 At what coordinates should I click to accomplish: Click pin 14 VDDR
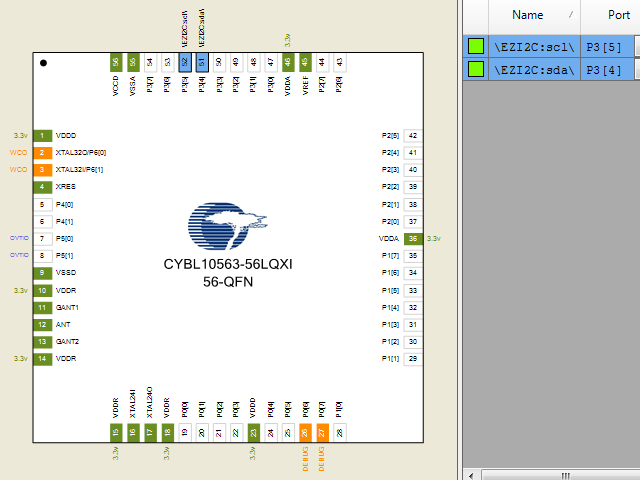point(42,359)
